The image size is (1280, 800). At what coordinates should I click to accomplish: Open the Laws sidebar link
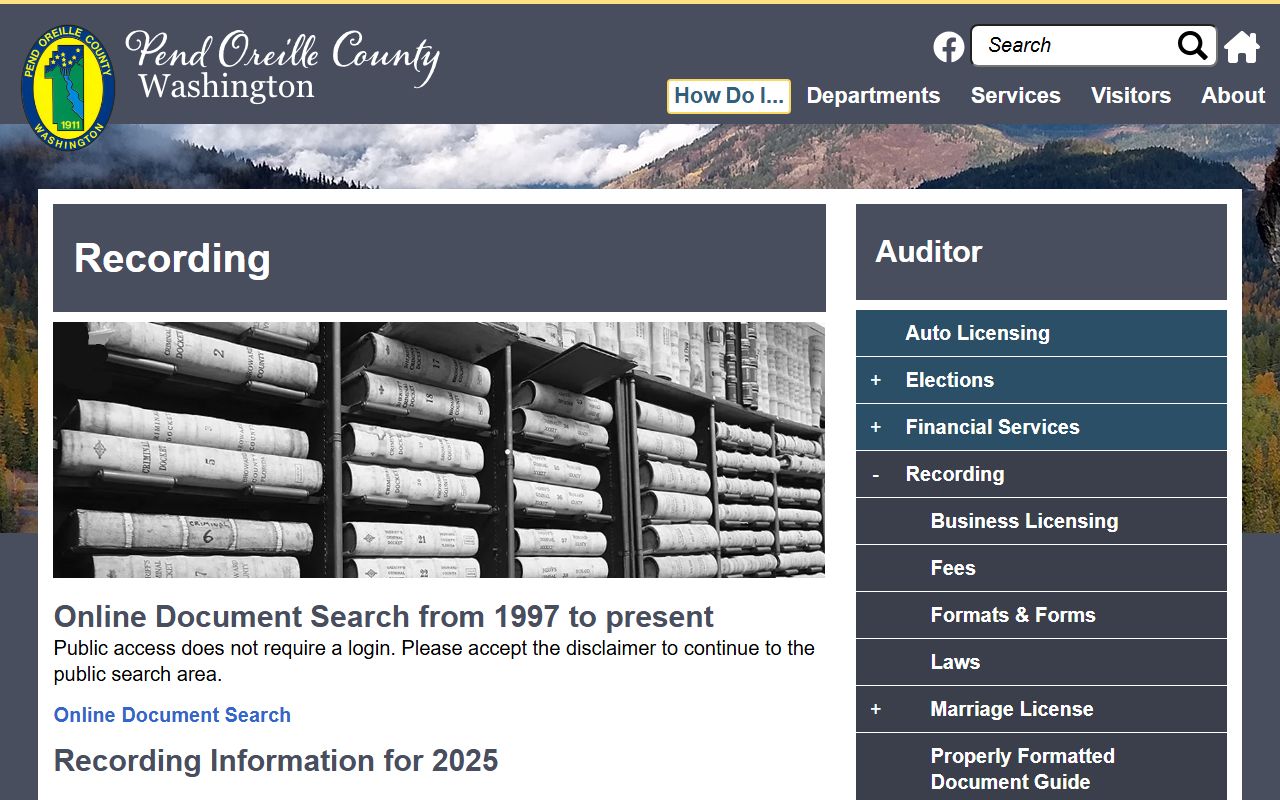click(x=1041, y=662)
